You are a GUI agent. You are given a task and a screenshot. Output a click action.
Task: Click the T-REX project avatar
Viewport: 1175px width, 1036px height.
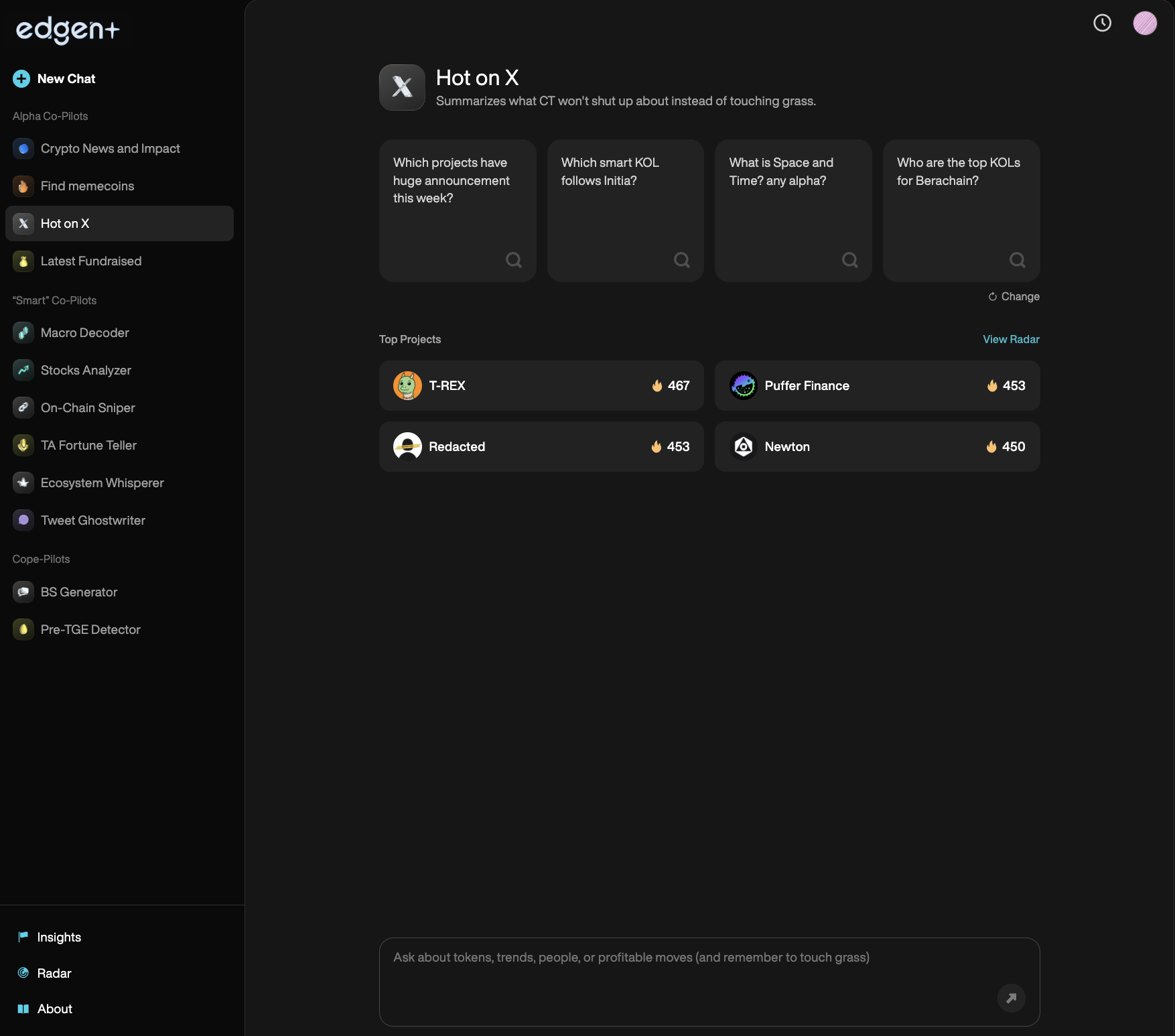(407, 386)
